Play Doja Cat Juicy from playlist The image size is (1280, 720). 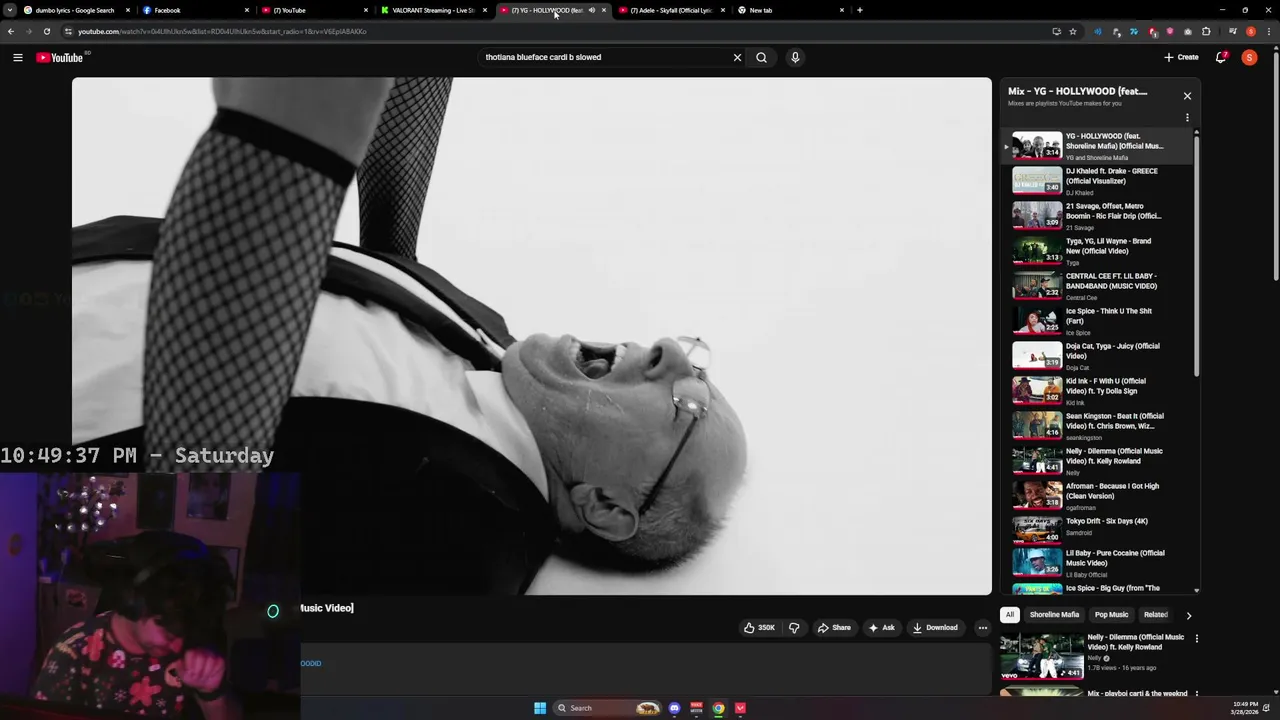pos(1098,356)
